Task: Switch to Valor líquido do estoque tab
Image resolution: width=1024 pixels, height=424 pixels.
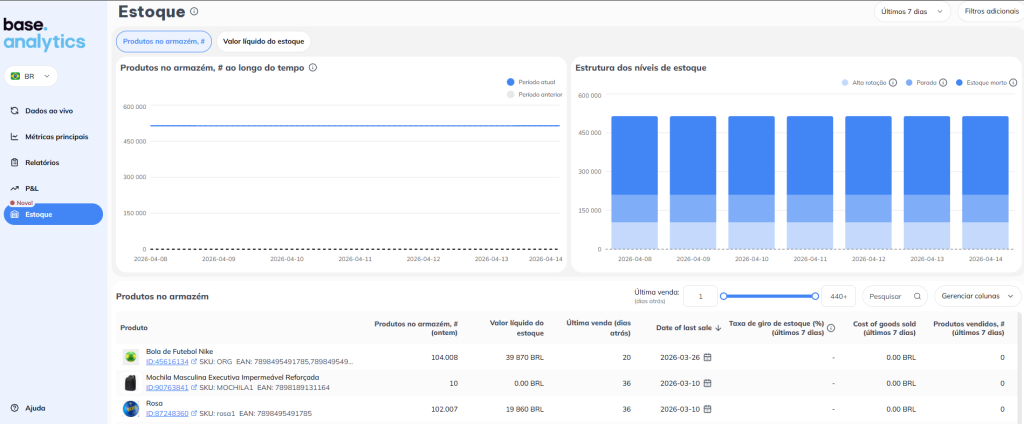Action: click(265, 41)
